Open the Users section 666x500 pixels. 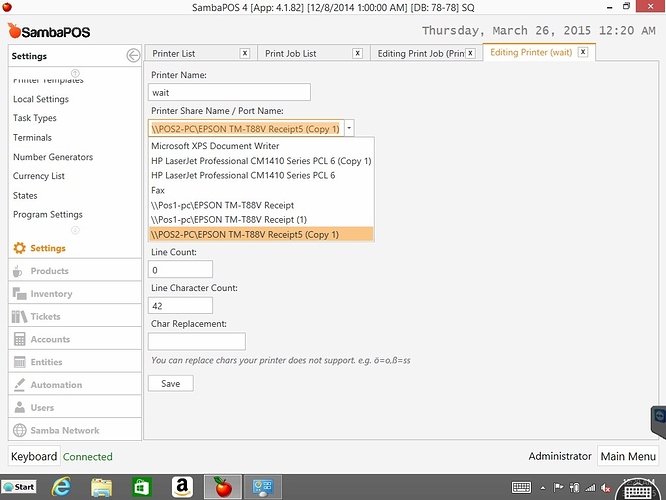[x=75, y=407]
